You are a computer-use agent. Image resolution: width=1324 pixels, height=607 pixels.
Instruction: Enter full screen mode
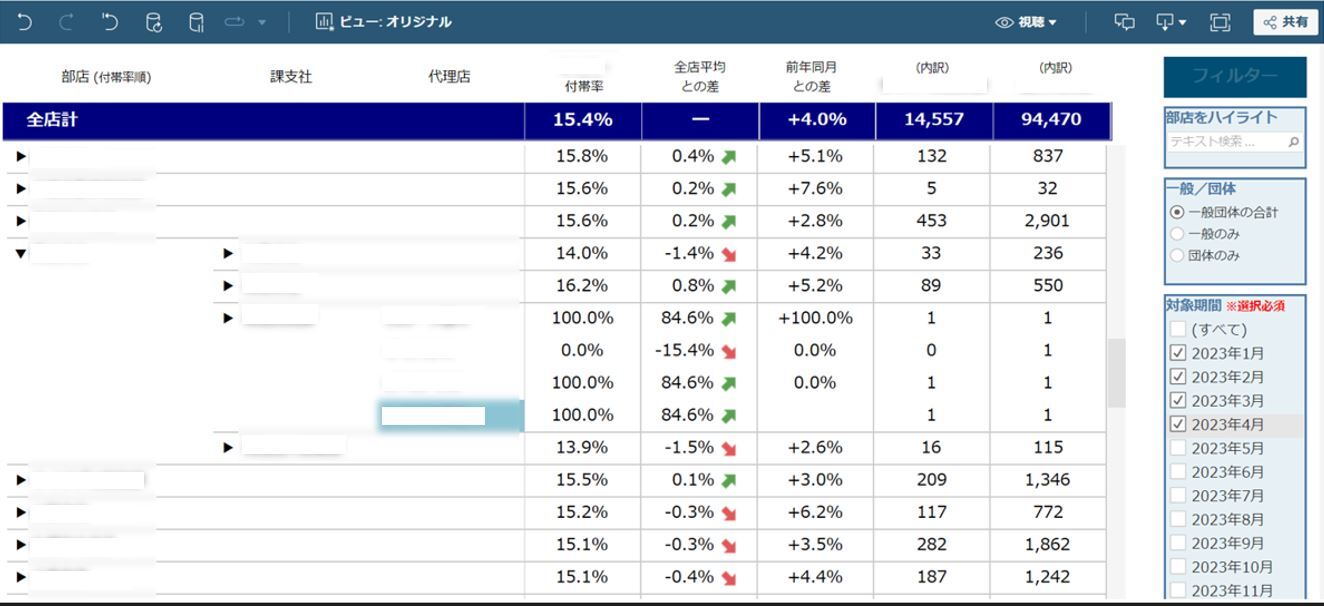click(1220, 22)
